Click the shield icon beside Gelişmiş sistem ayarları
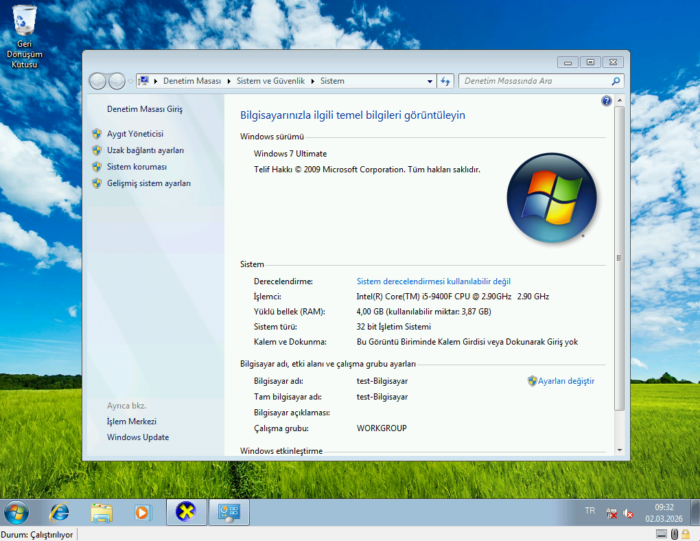The width and height of the screenshot is (700, 541). 97,183
